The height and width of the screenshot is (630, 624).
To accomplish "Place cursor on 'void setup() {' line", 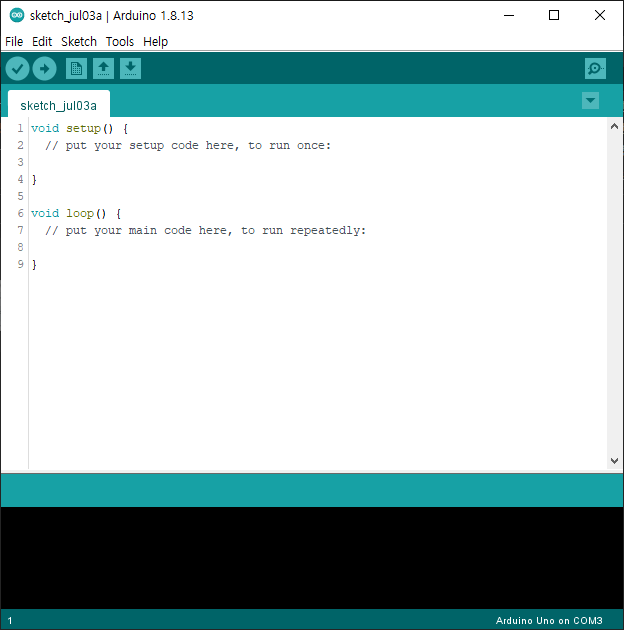I will click(x=80, y=129).
